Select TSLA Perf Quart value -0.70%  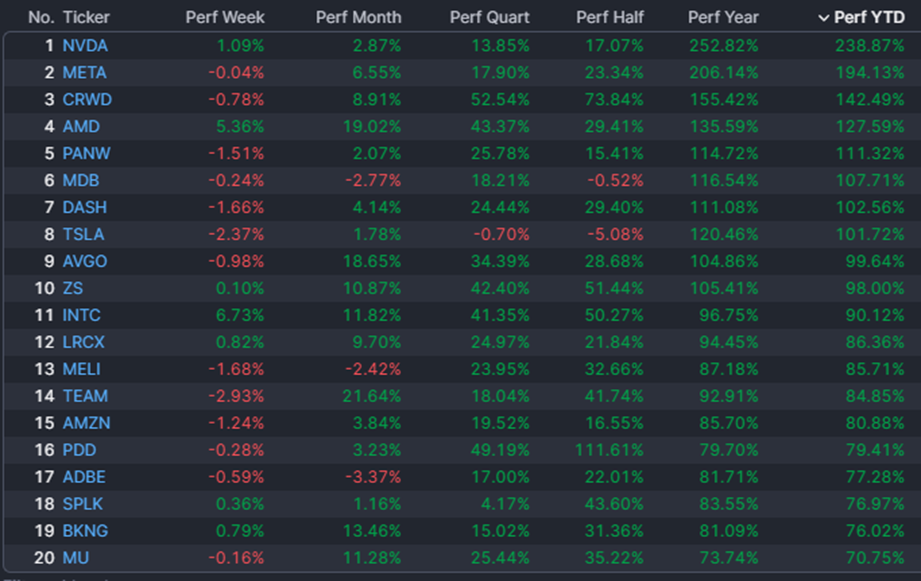pos(501,234)
